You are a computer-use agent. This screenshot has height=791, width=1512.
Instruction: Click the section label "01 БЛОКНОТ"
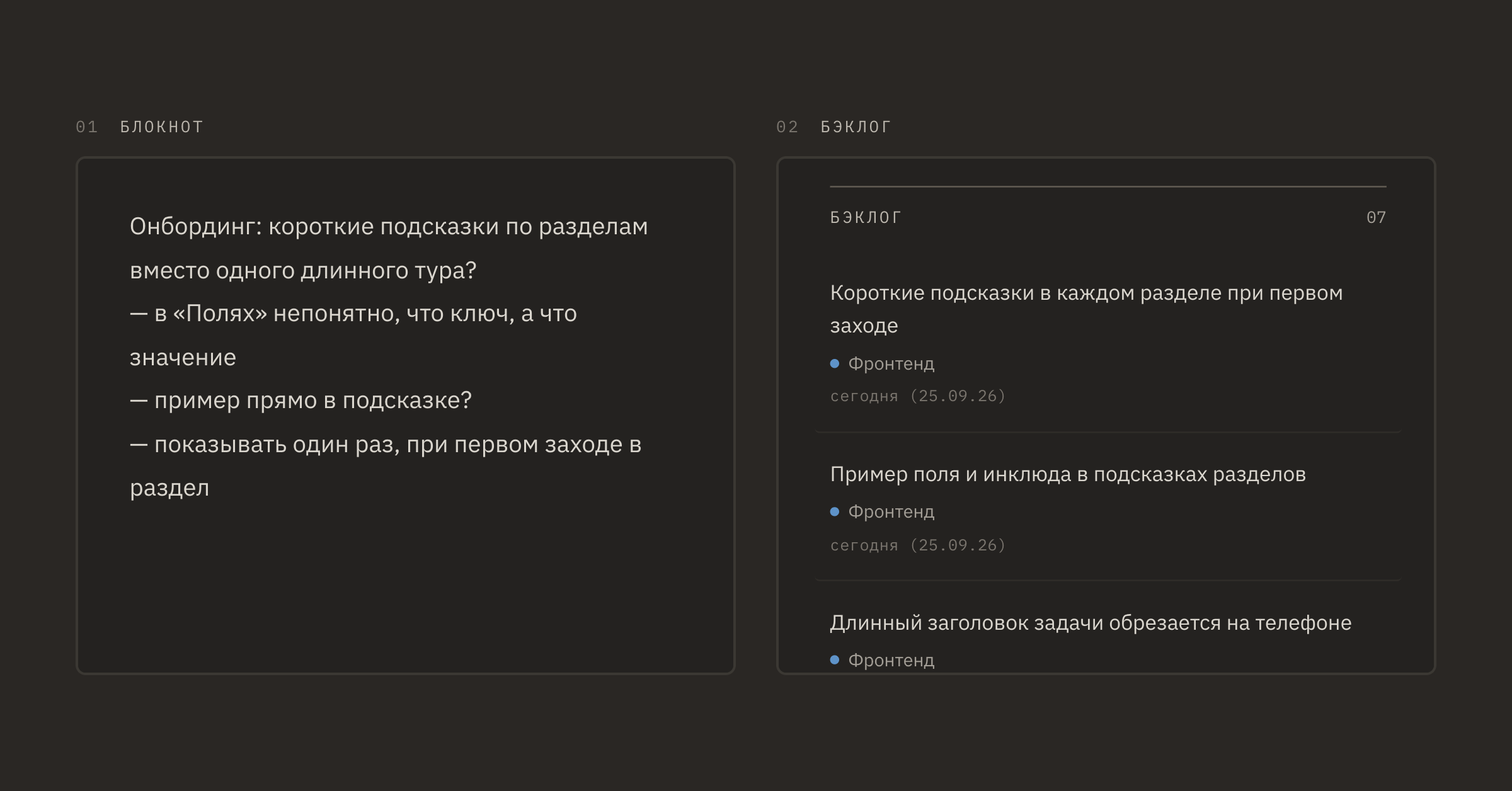(x=139, y=127)
